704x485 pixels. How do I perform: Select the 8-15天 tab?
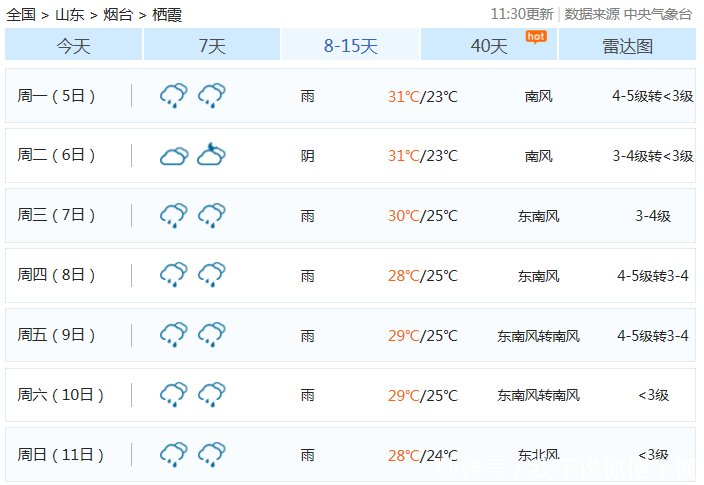pos(350,44)
